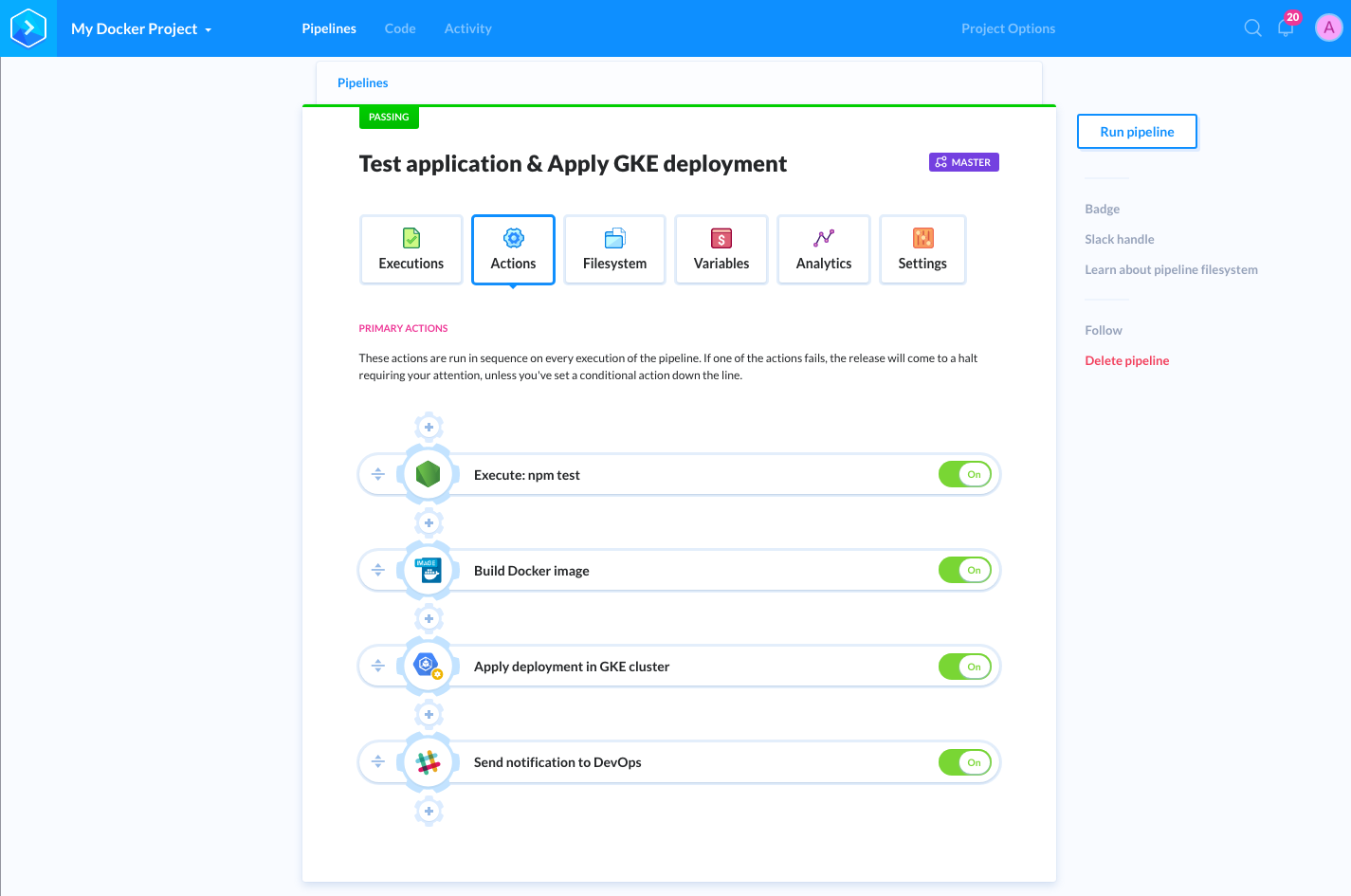The width and height of the screenshot is (1351, 896).
Task: Open pipeline Settings tab
Action: 922,249
